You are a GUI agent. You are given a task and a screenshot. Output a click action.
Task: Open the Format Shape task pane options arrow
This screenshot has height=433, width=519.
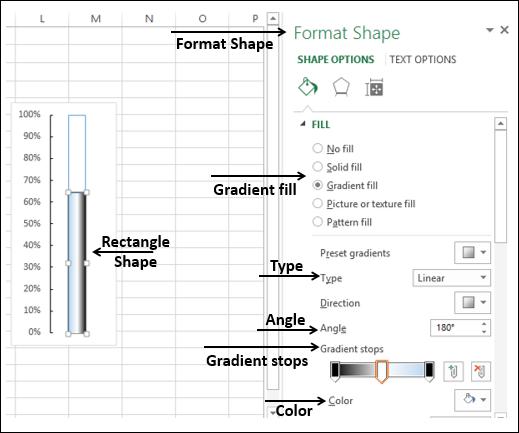[490, 30]
